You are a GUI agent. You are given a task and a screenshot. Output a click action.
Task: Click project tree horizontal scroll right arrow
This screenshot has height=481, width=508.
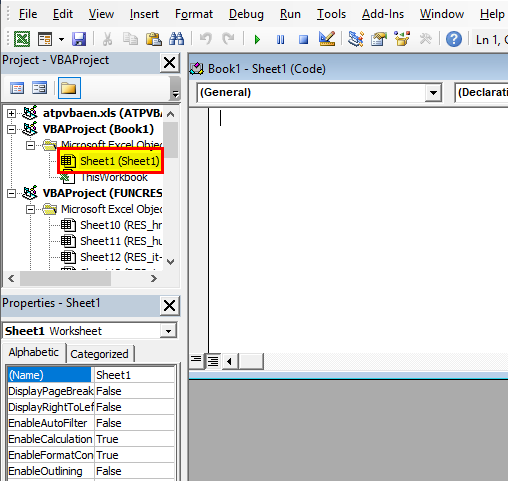pyautogui.click(x=154, y=279)
